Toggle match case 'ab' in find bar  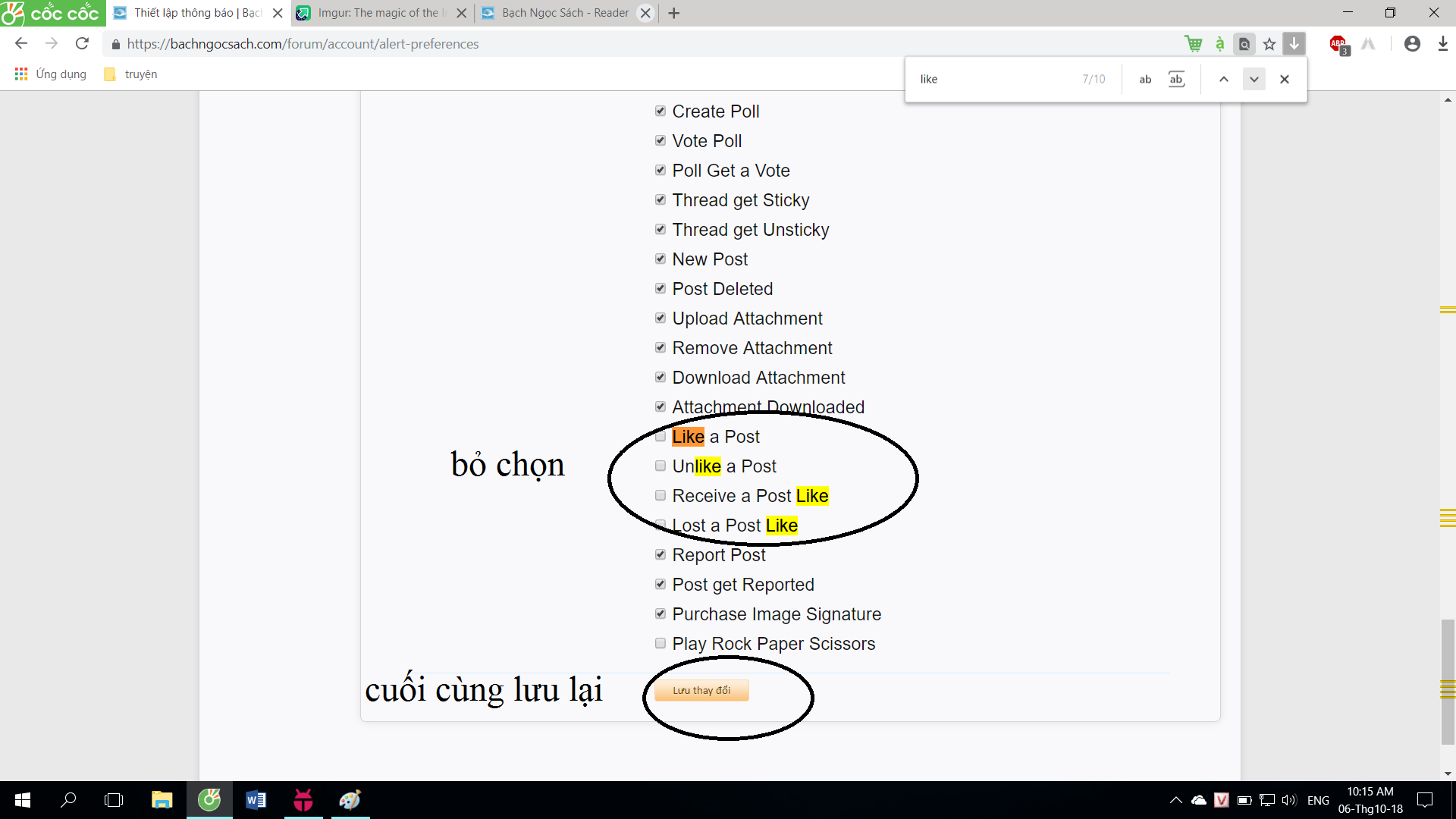[x=1145, y=79]
